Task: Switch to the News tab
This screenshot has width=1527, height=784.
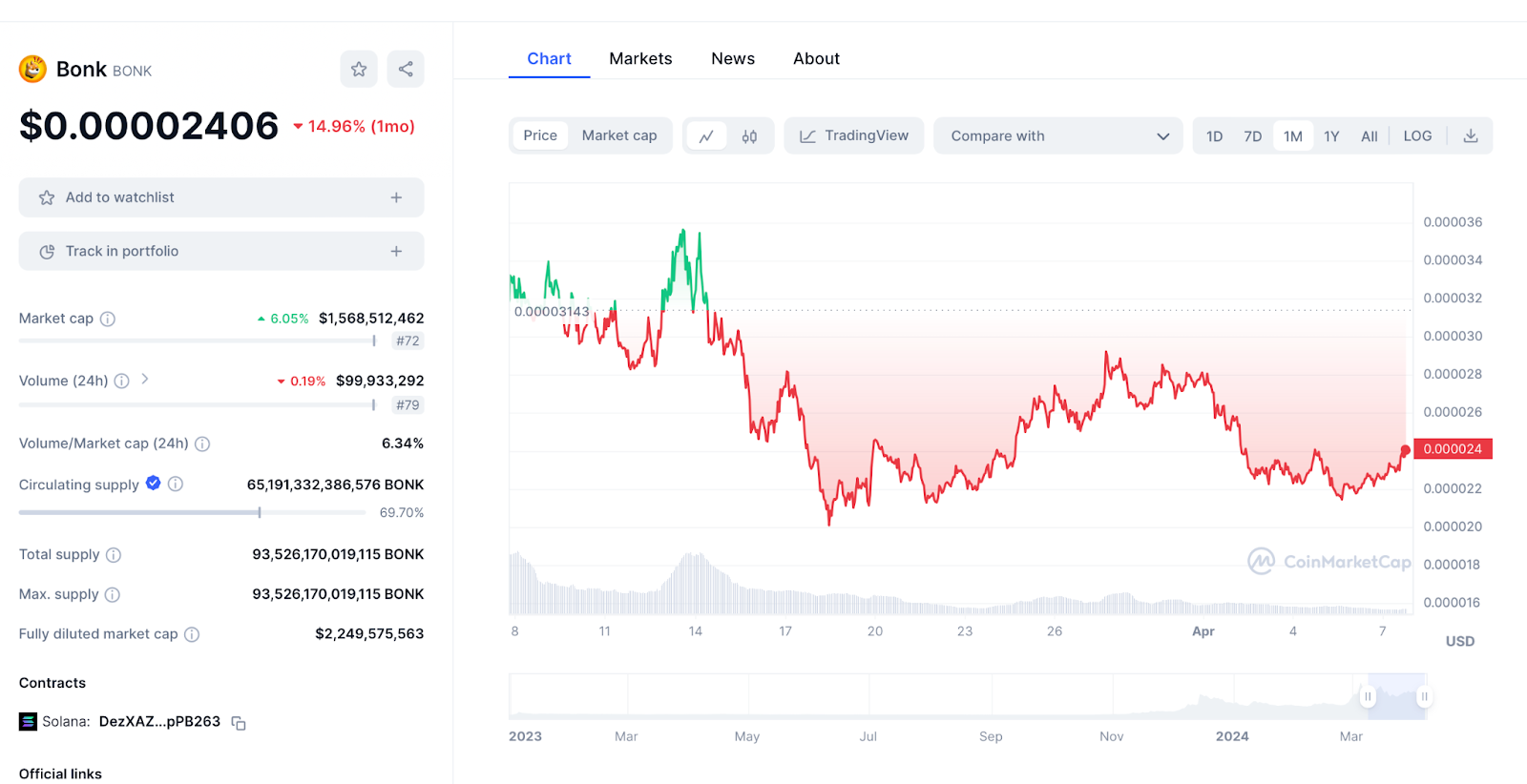Action: click(733, 58)
